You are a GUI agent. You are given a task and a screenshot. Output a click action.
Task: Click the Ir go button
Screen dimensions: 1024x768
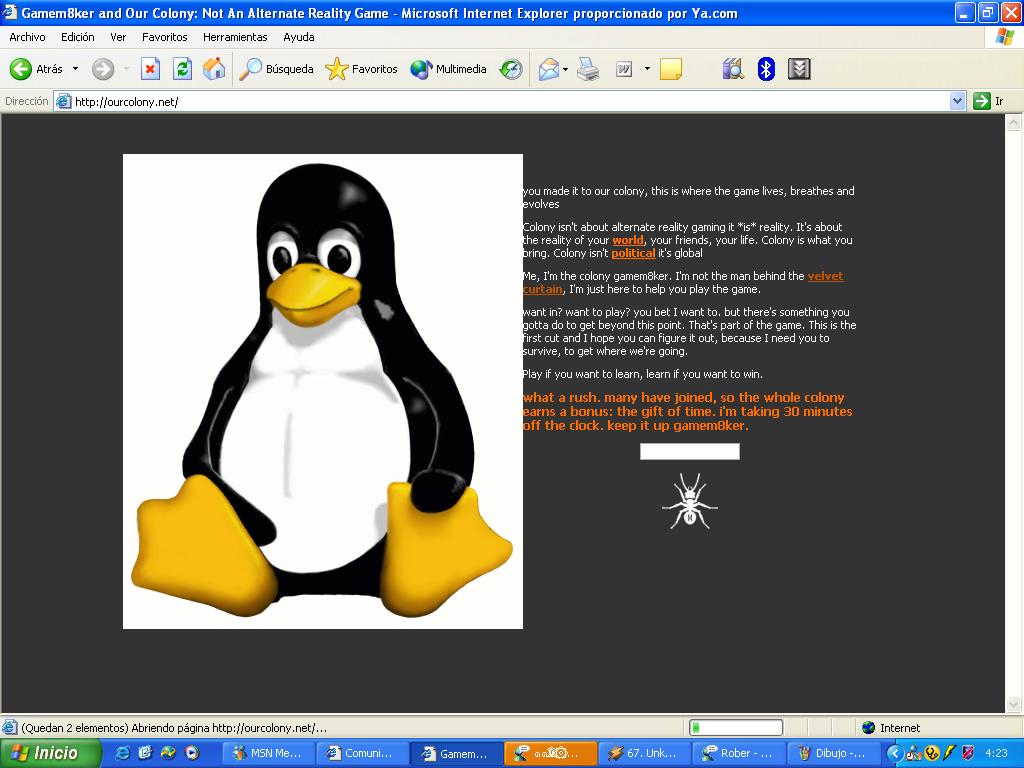989,101
